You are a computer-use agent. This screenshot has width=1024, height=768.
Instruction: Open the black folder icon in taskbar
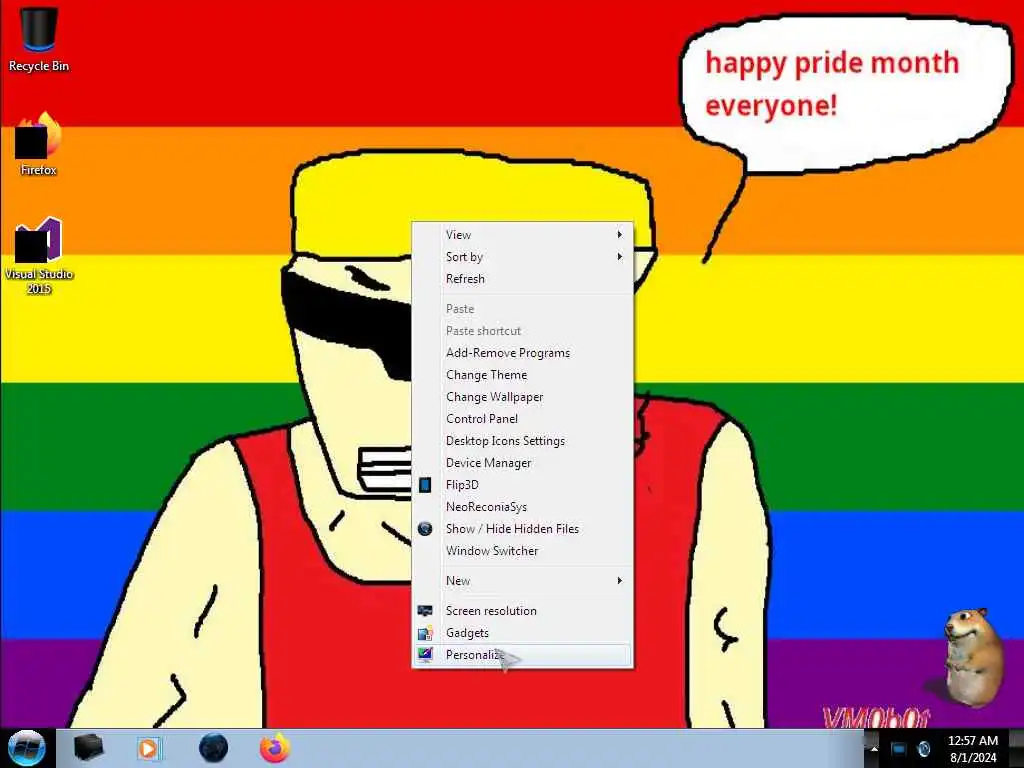[x=88, y=748]
